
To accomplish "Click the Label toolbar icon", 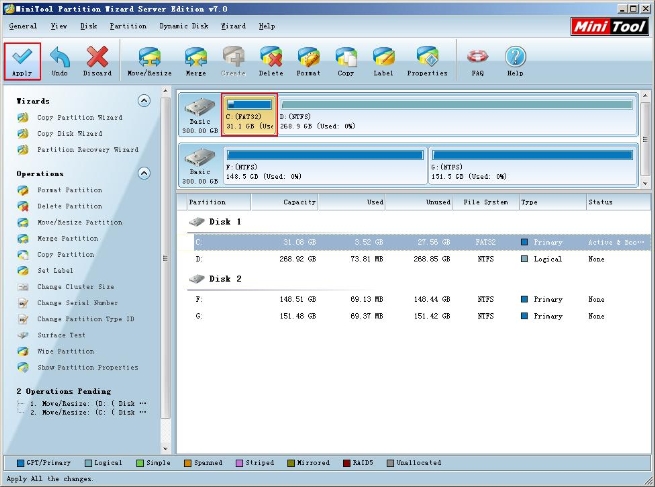I will click(383, 57).
